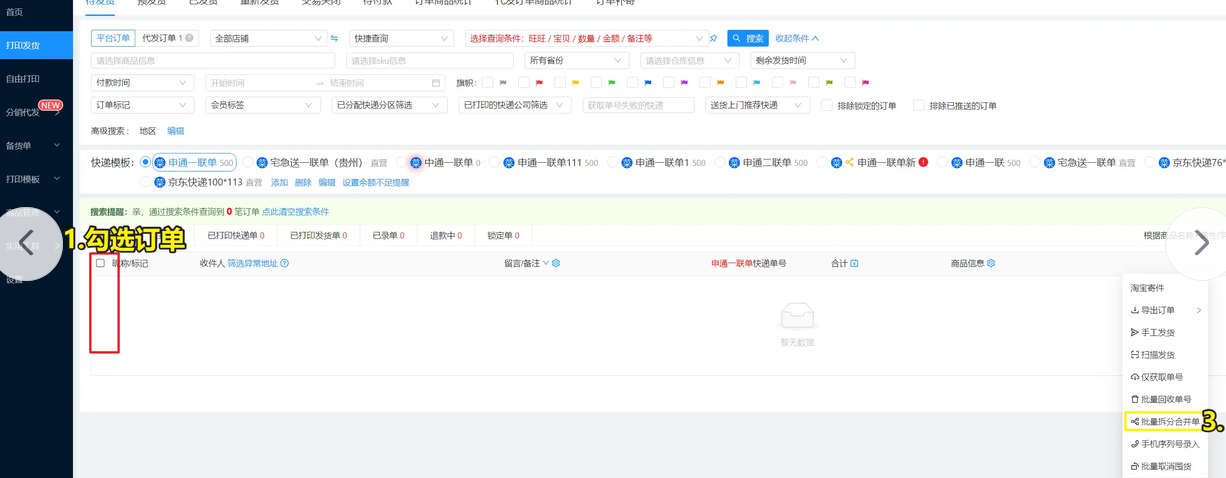Click the swap arrows icon after 全部店铺
Viewport: 1226px width, 478px height.
[334, 39]
